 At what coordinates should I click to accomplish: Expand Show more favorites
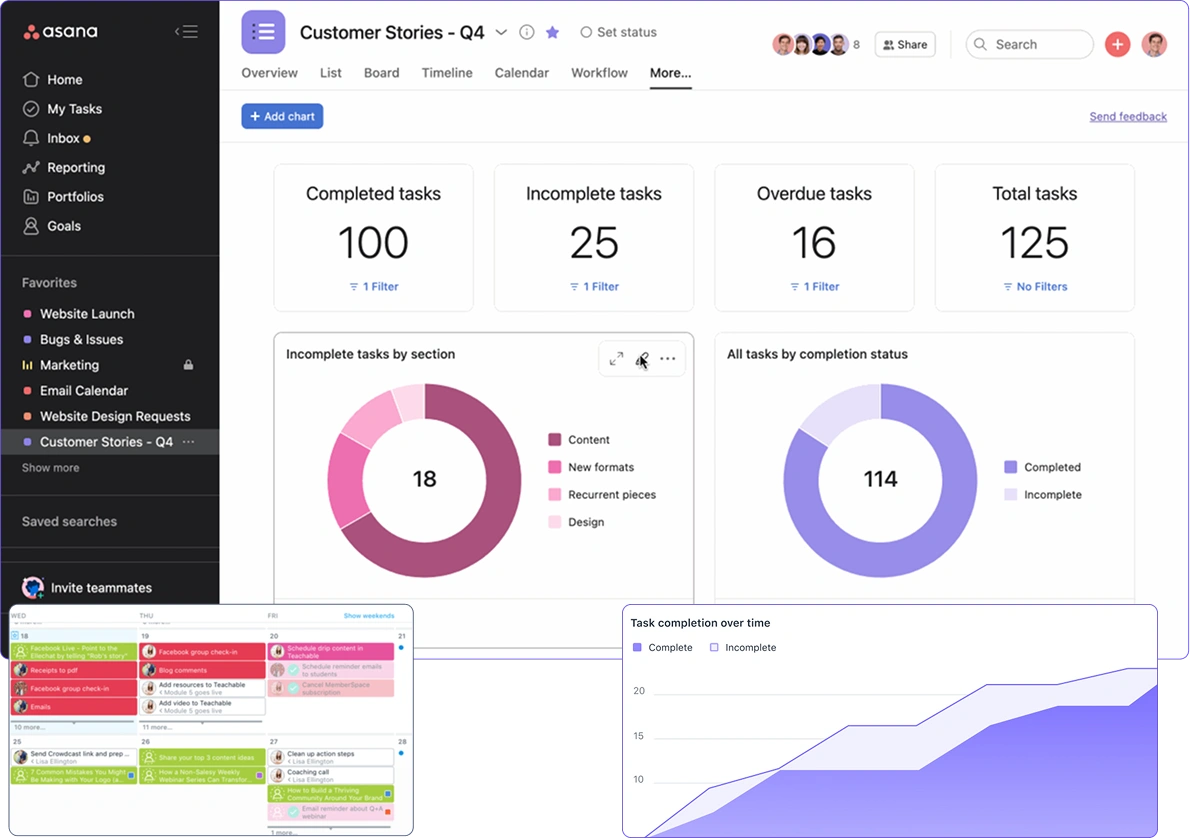point(50,468)
